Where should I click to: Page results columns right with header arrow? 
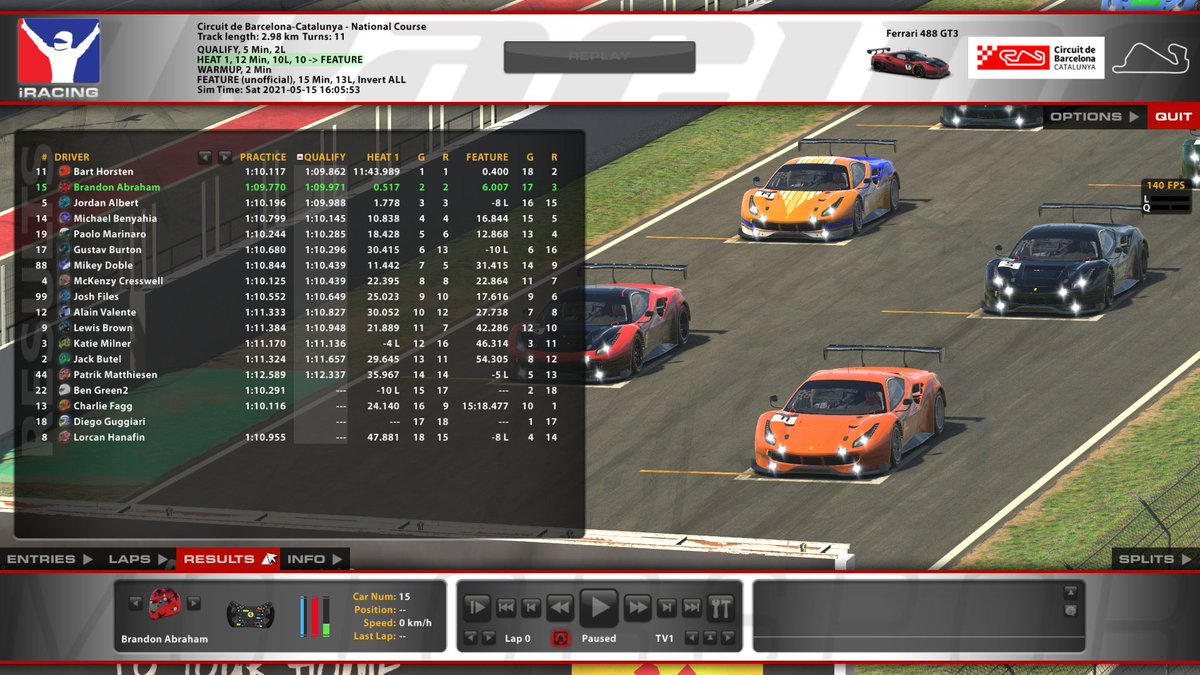pyautogui.click(x=225, y=157)
